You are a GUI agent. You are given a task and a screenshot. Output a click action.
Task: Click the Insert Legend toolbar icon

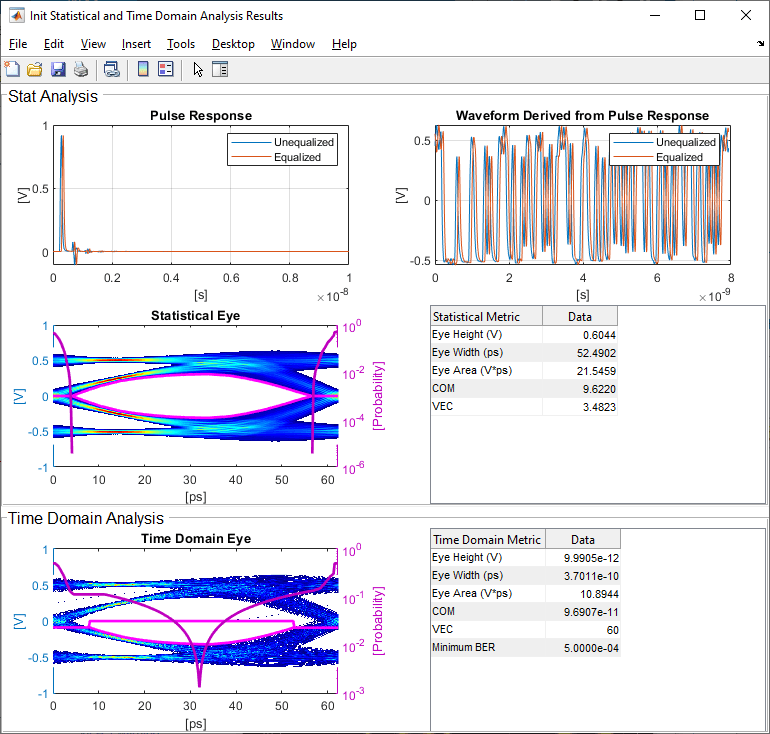click(x=166, y=69)
